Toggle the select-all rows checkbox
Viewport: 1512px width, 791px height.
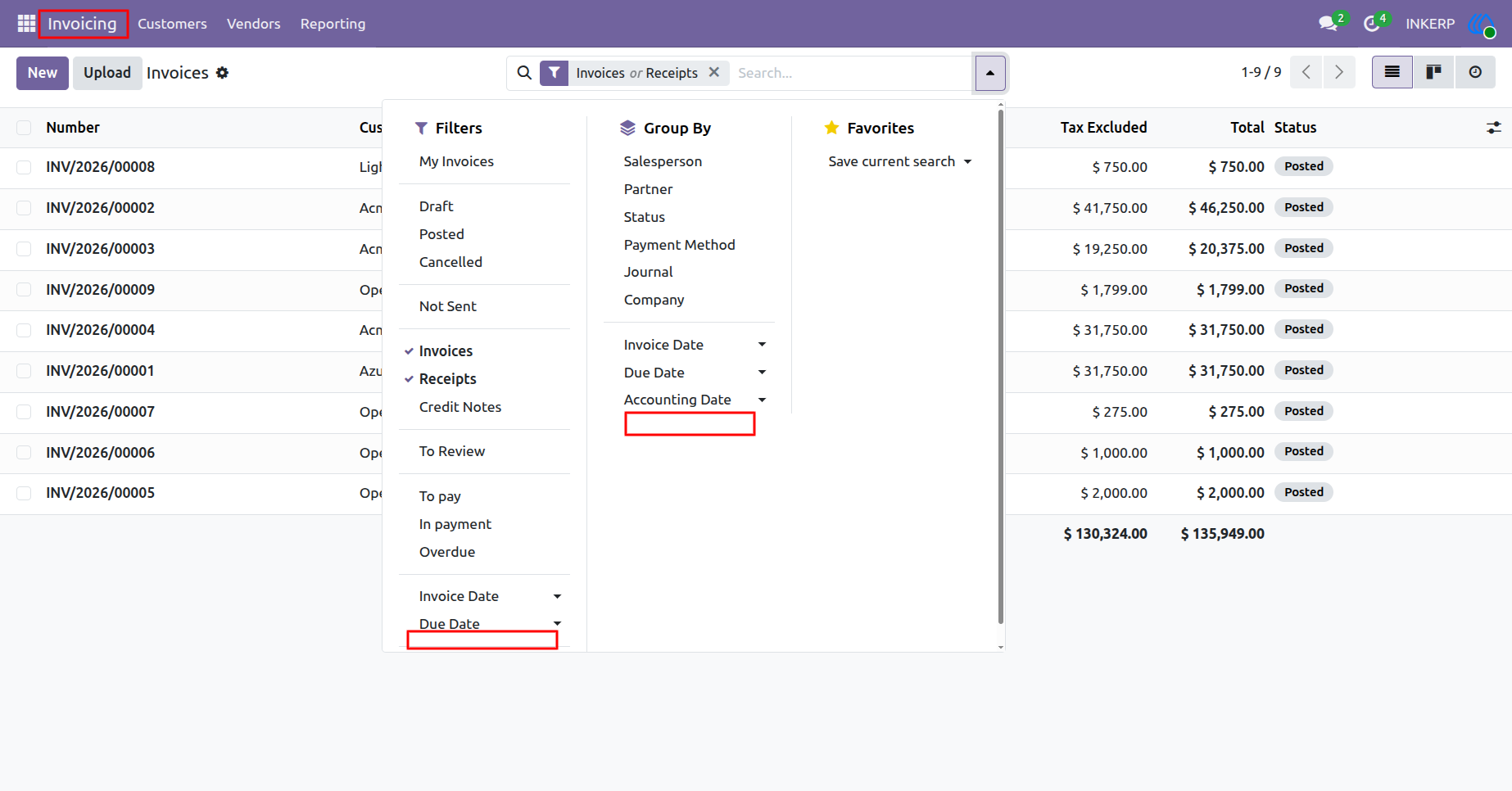[x=24, y=128]
